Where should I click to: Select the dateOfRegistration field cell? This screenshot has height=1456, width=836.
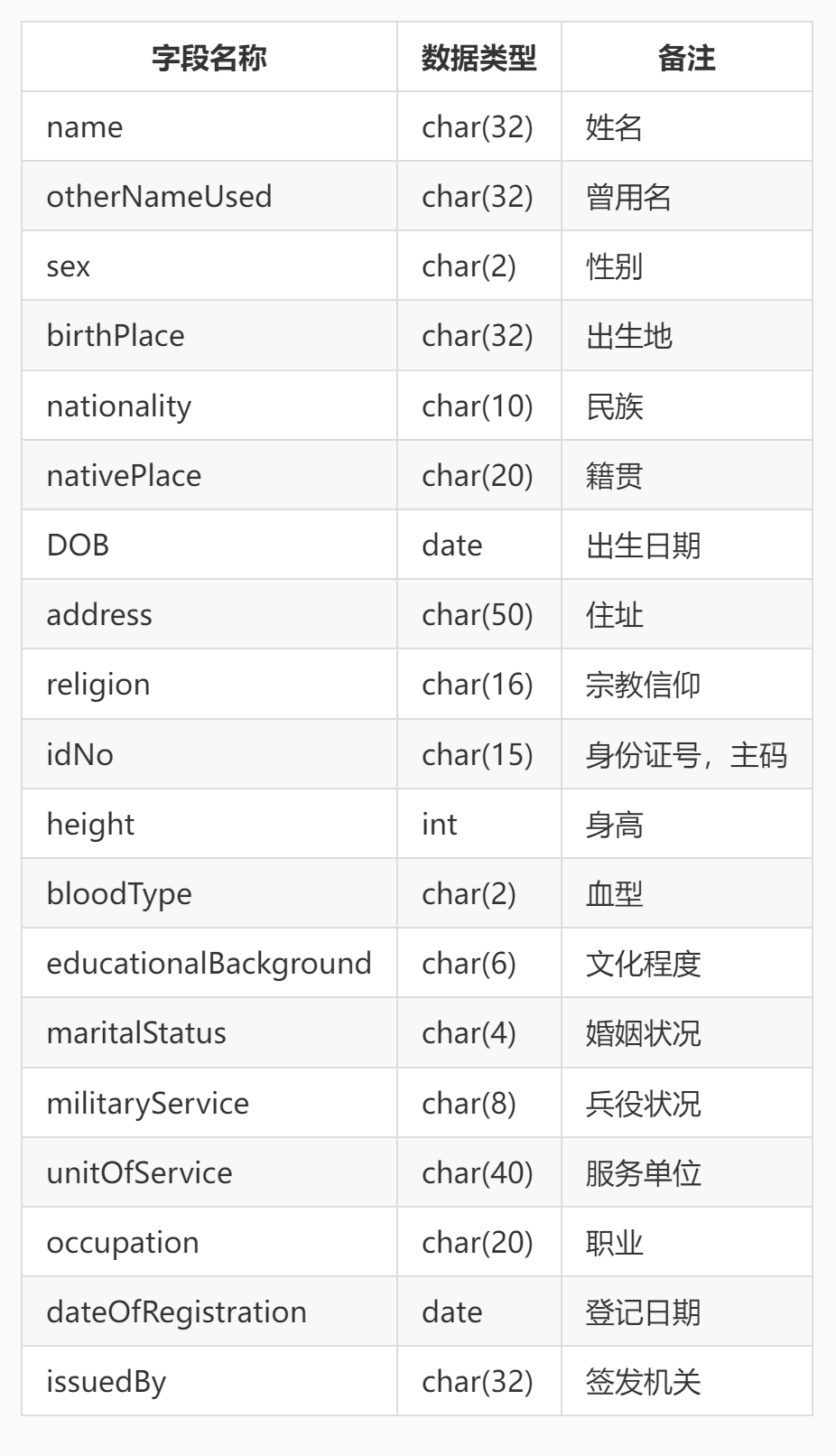tap(176, 1312)
